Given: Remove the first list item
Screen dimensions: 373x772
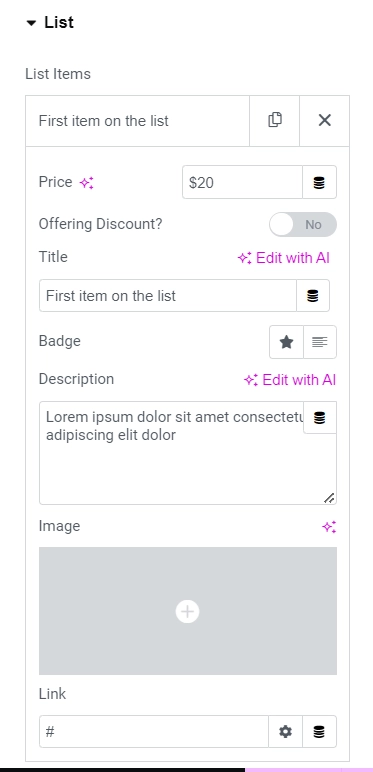Looking at the screenshot, I should [324, 121].
